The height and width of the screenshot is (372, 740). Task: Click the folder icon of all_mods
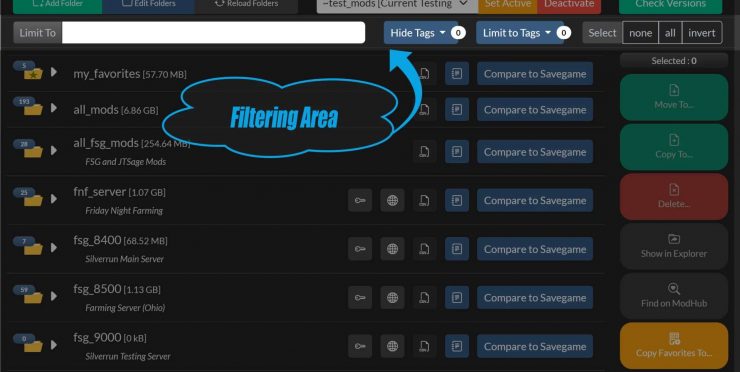pyautogui.click(x=33, y=109)
